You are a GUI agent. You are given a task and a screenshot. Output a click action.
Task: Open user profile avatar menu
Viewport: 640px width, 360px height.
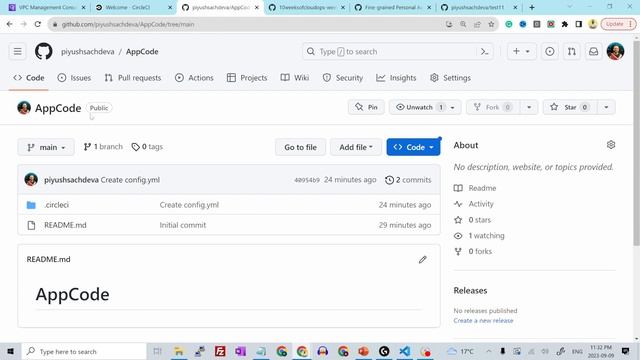(x=615, y=51)
